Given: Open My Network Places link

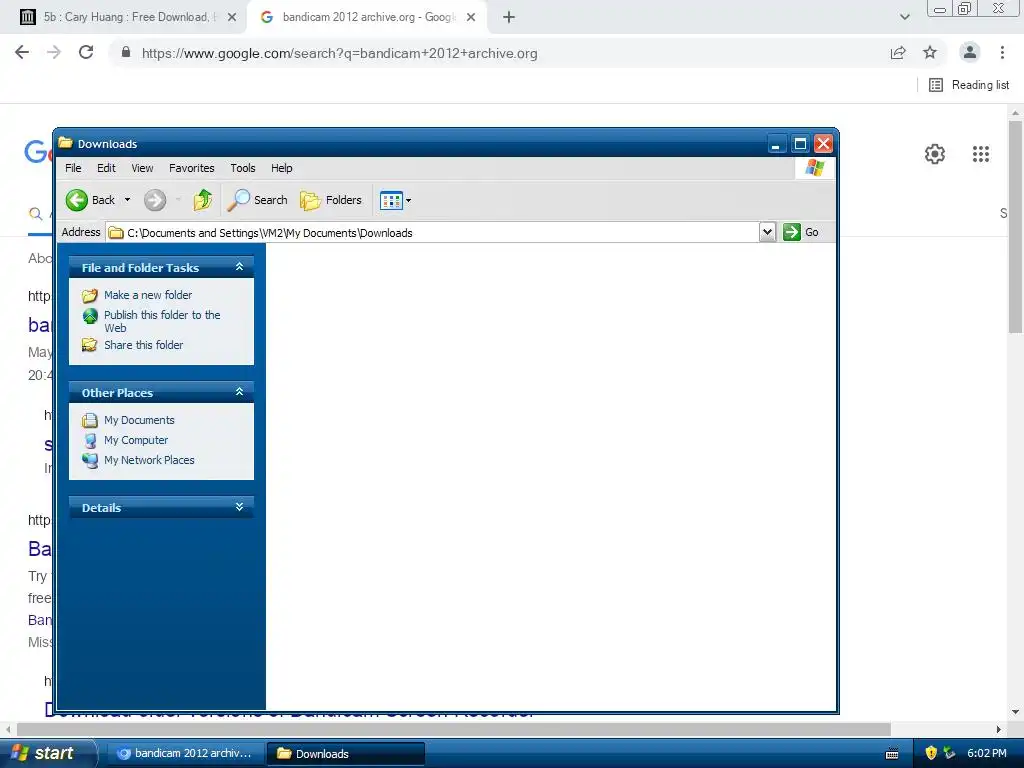Looking at the screenshot, I should (149, 460).
